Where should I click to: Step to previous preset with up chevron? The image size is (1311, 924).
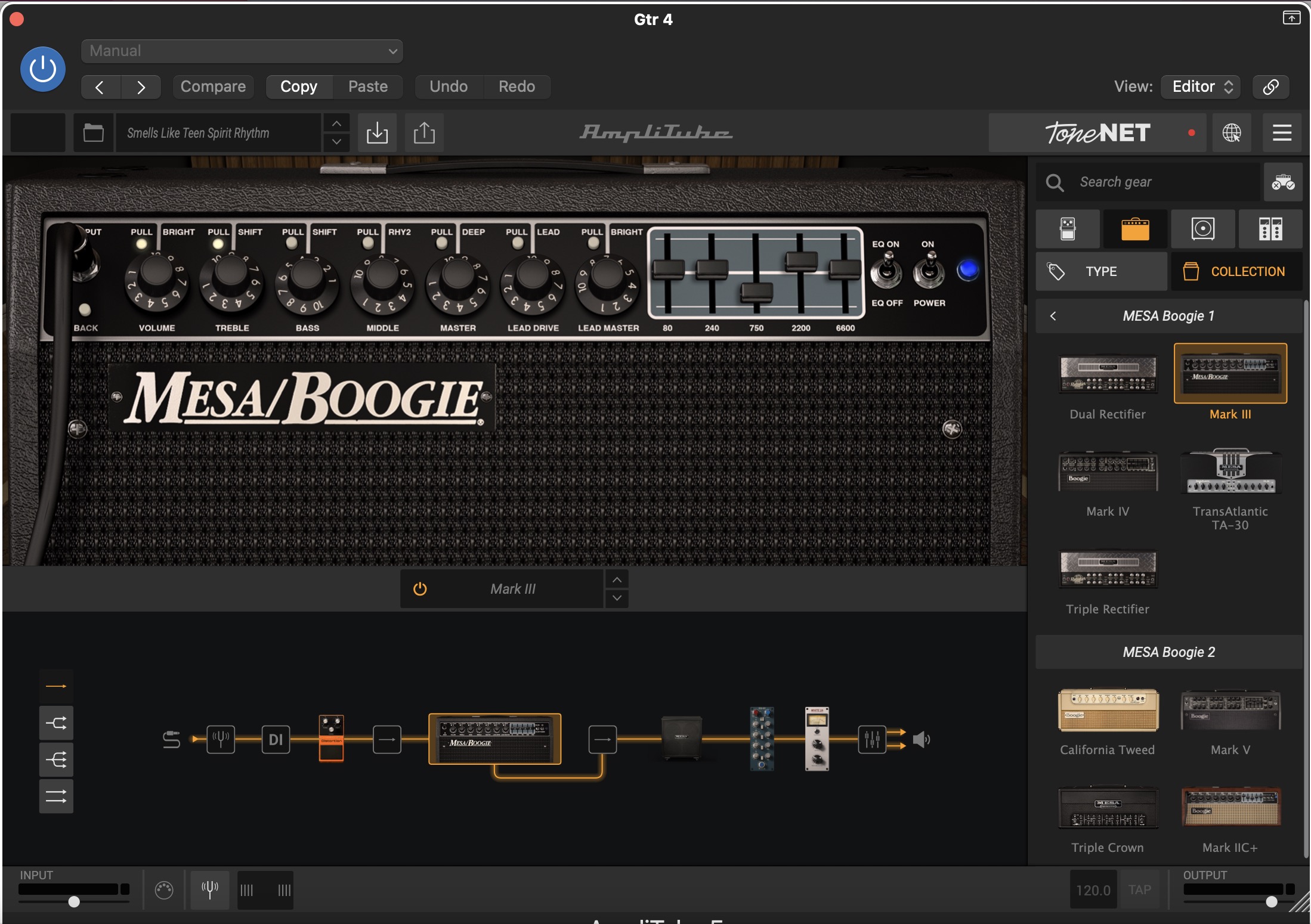click(336, 123)
